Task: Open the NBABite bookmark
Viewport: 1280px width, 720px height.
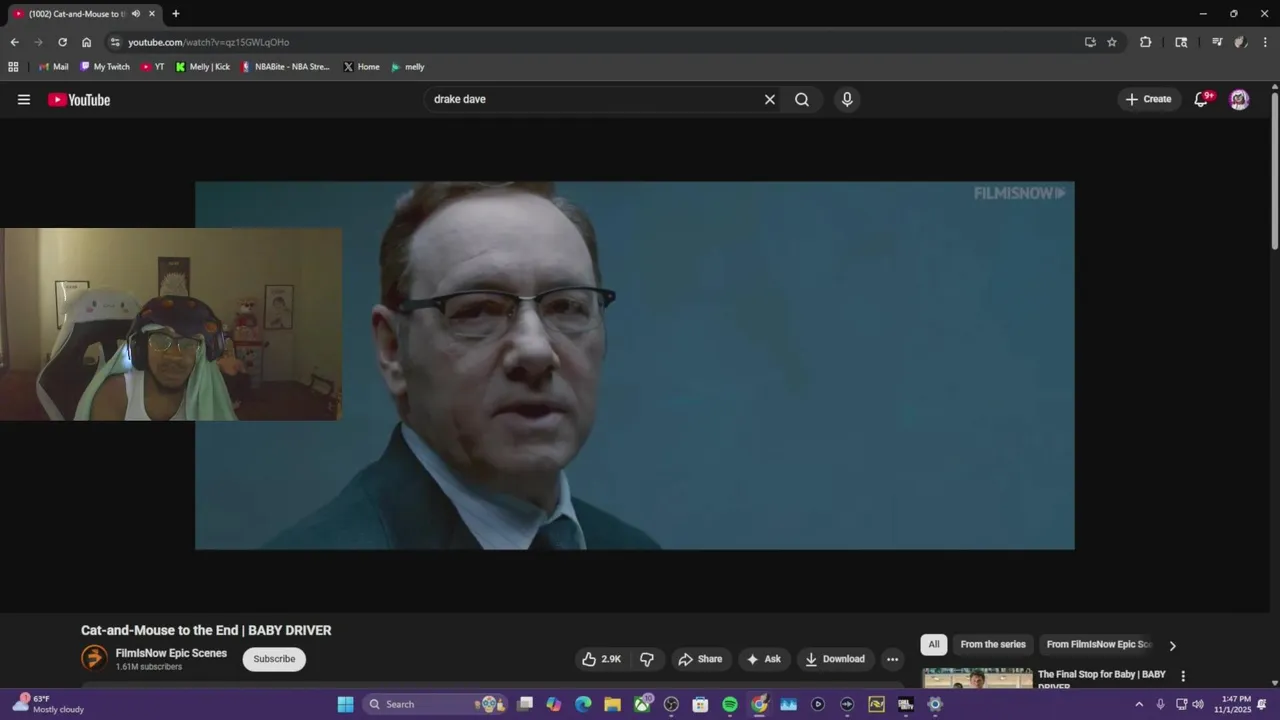Action: [x=285, y=67]
